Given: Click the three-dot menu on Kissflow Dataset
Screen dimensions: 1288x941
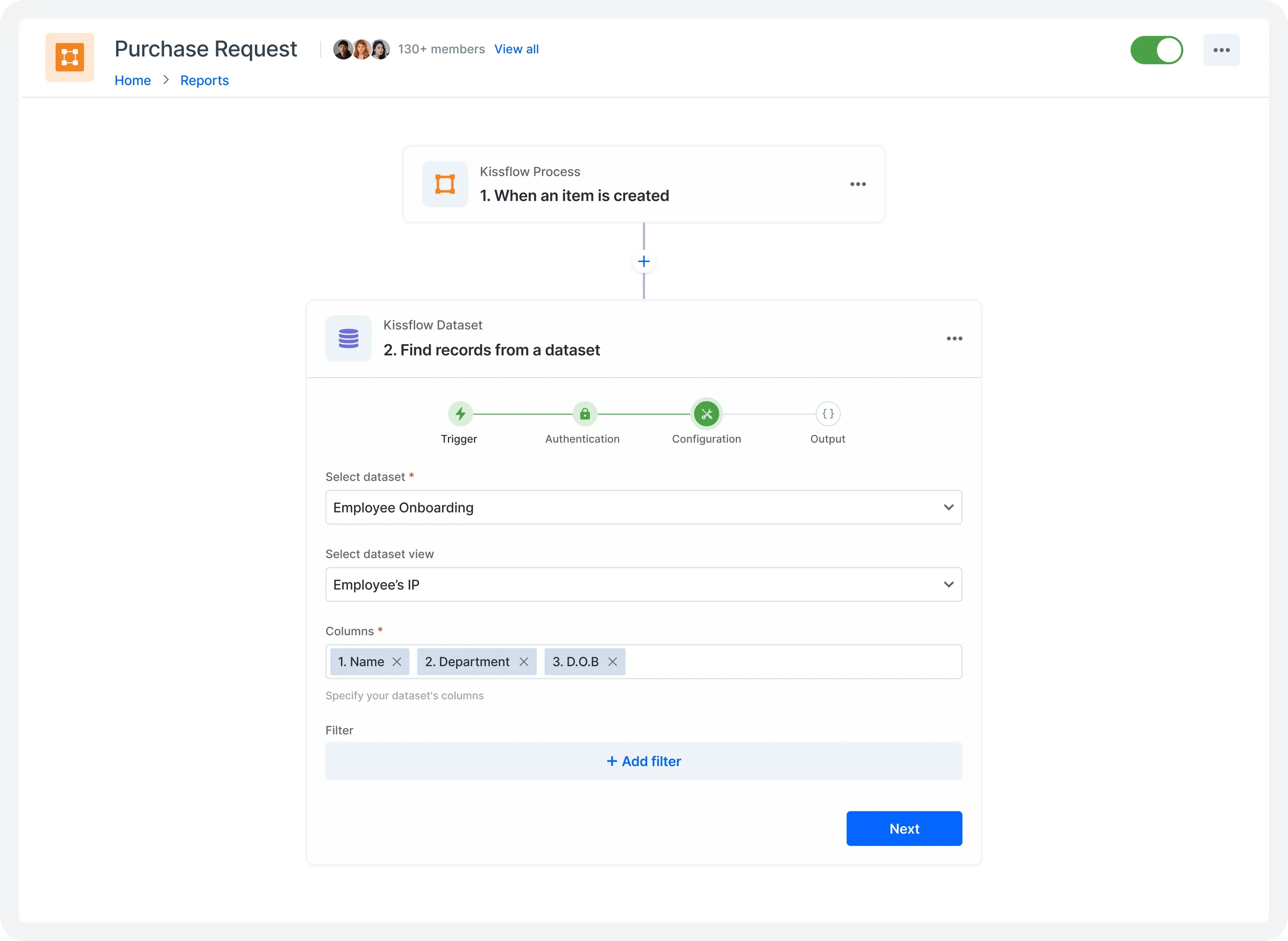Looking at the screenshot, I should (x=955, y=338).
